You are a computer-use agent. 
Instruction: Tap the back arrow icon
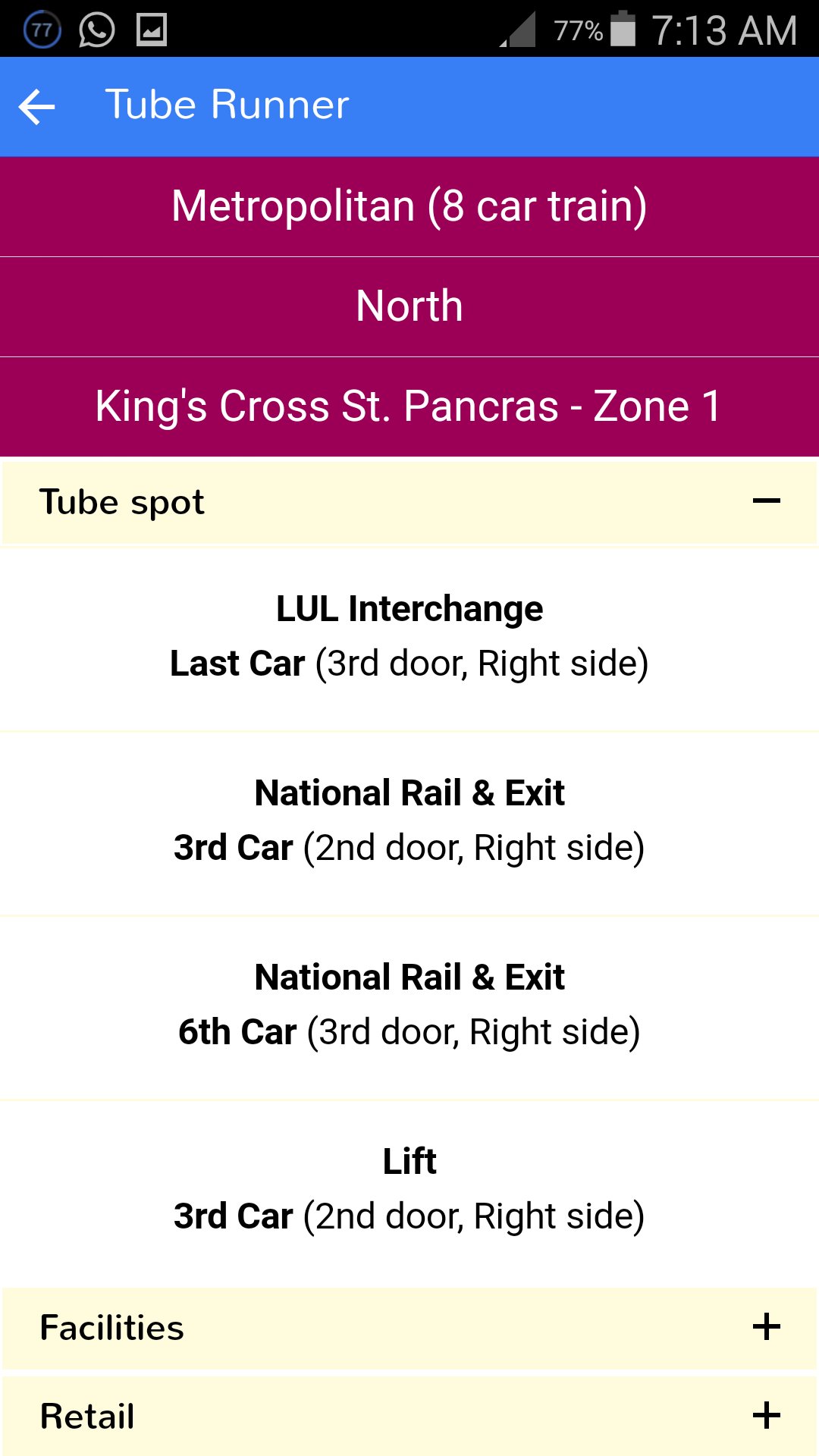(x=37, y=106)
